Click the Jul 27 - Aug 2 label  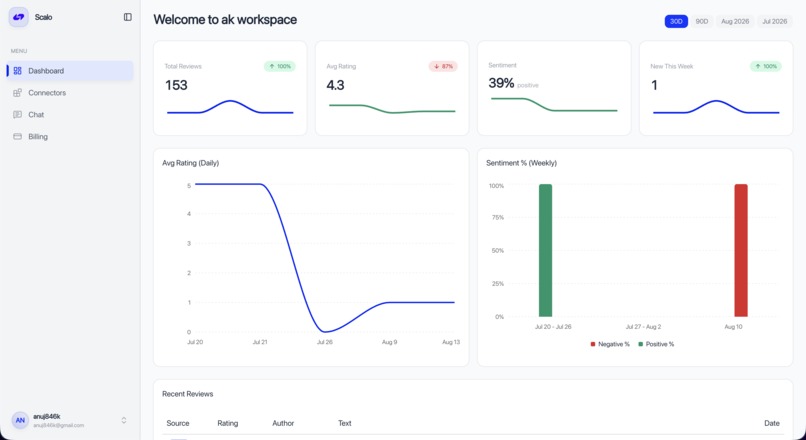pyautogui.click(x=643, y=326)
